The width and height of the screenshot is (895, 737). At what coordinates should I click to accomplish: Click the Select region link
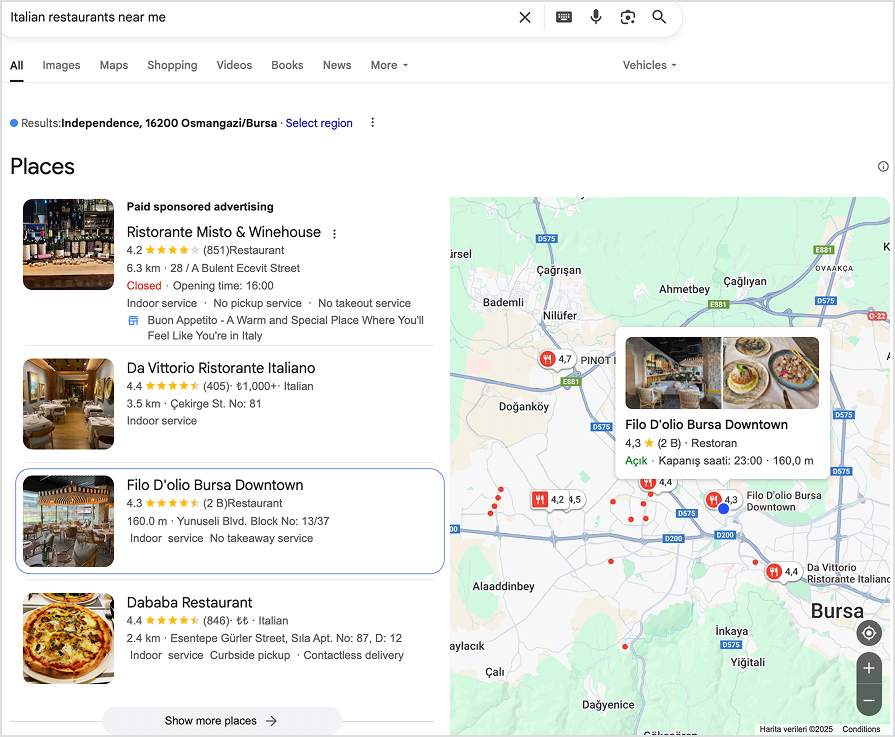coord(319,122)
